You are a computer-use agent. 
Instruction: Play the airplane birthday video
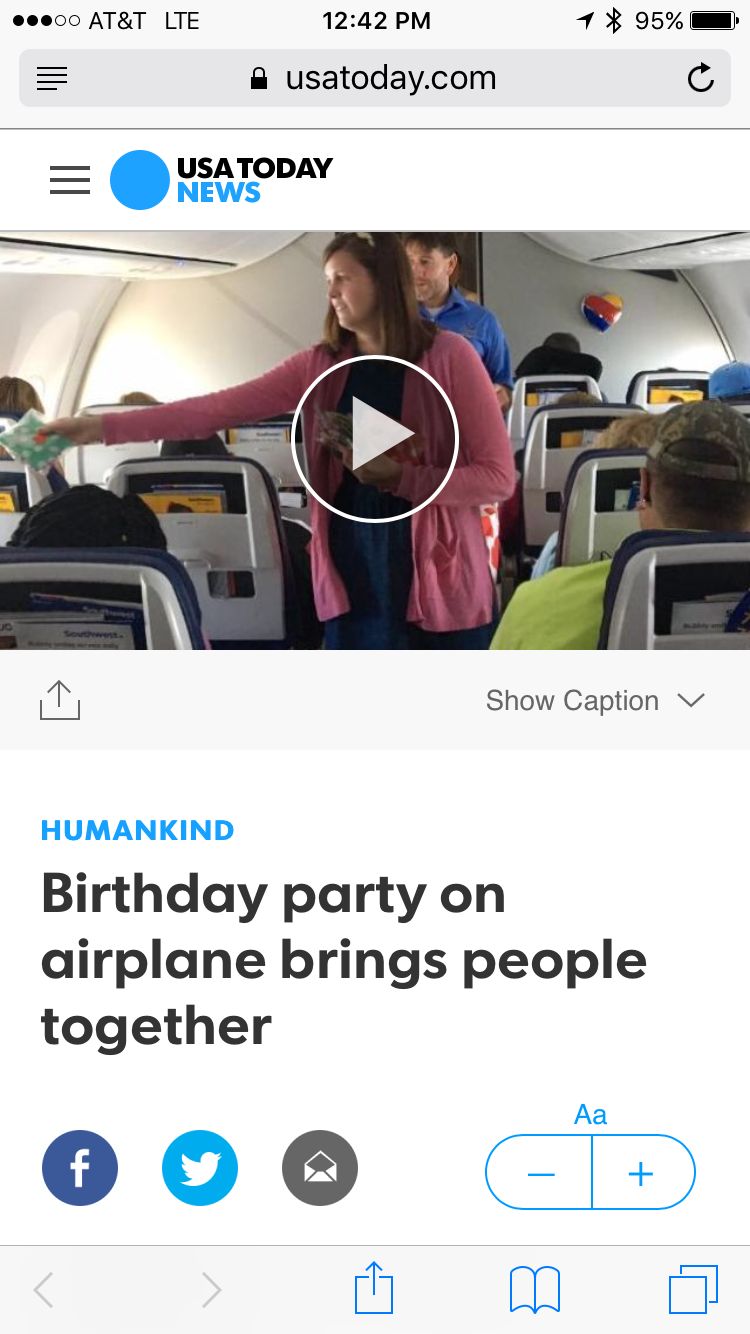375,438
